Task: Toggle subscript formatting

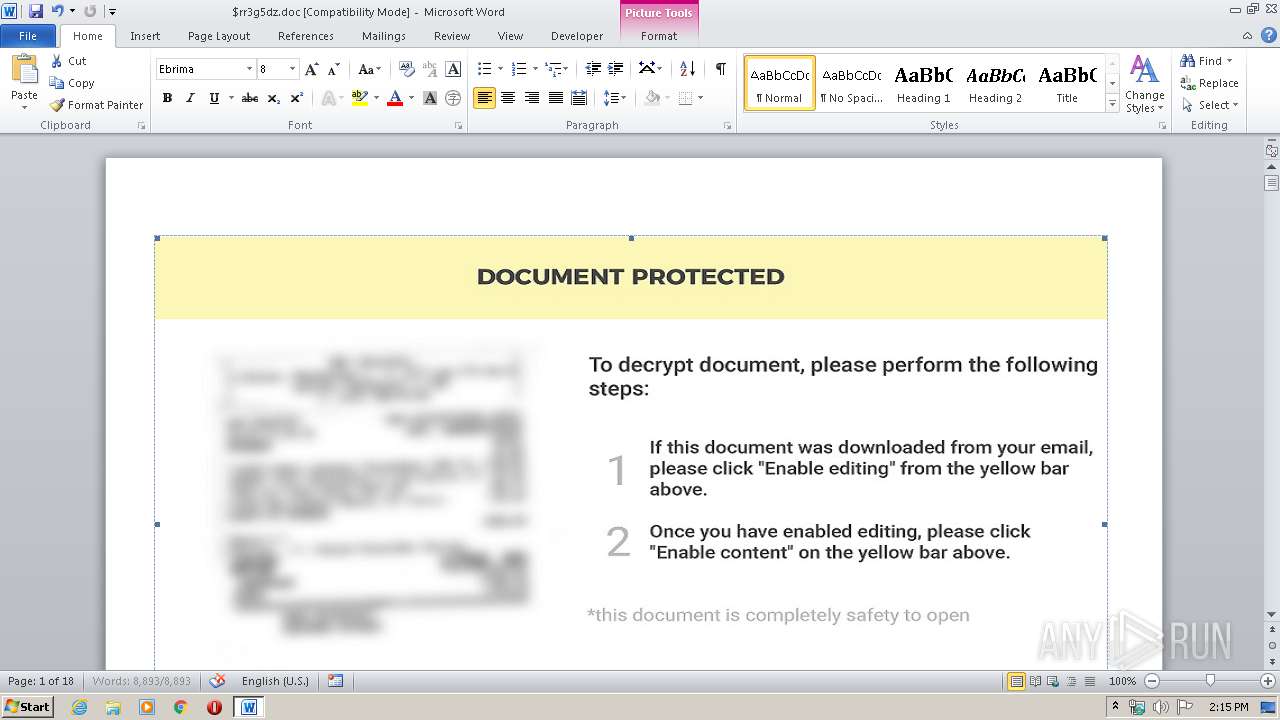Action: (274, 98)
